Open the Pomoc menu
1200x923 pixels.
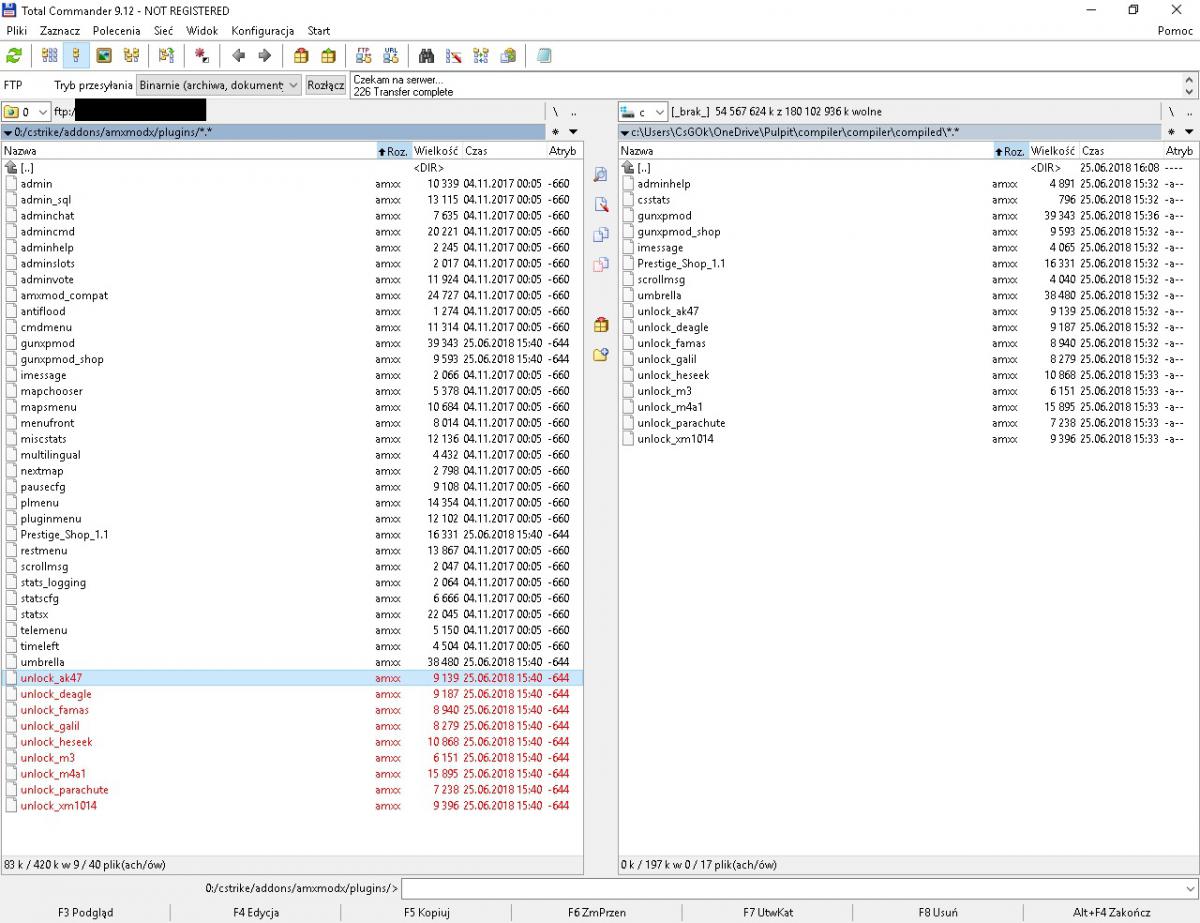pos(1175,31)
